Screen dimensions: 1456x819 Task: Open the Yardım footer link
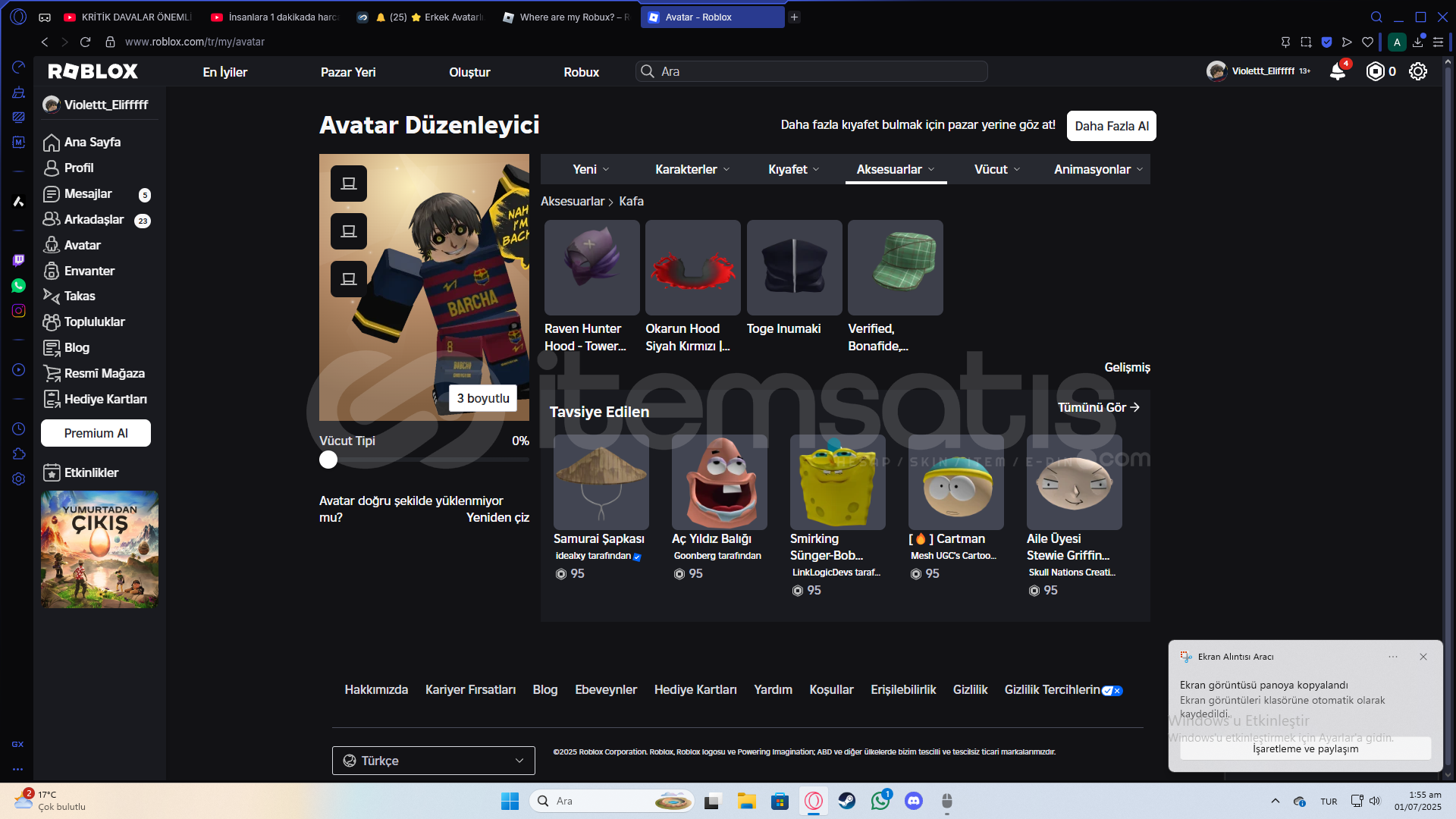[x=773, y=689]
